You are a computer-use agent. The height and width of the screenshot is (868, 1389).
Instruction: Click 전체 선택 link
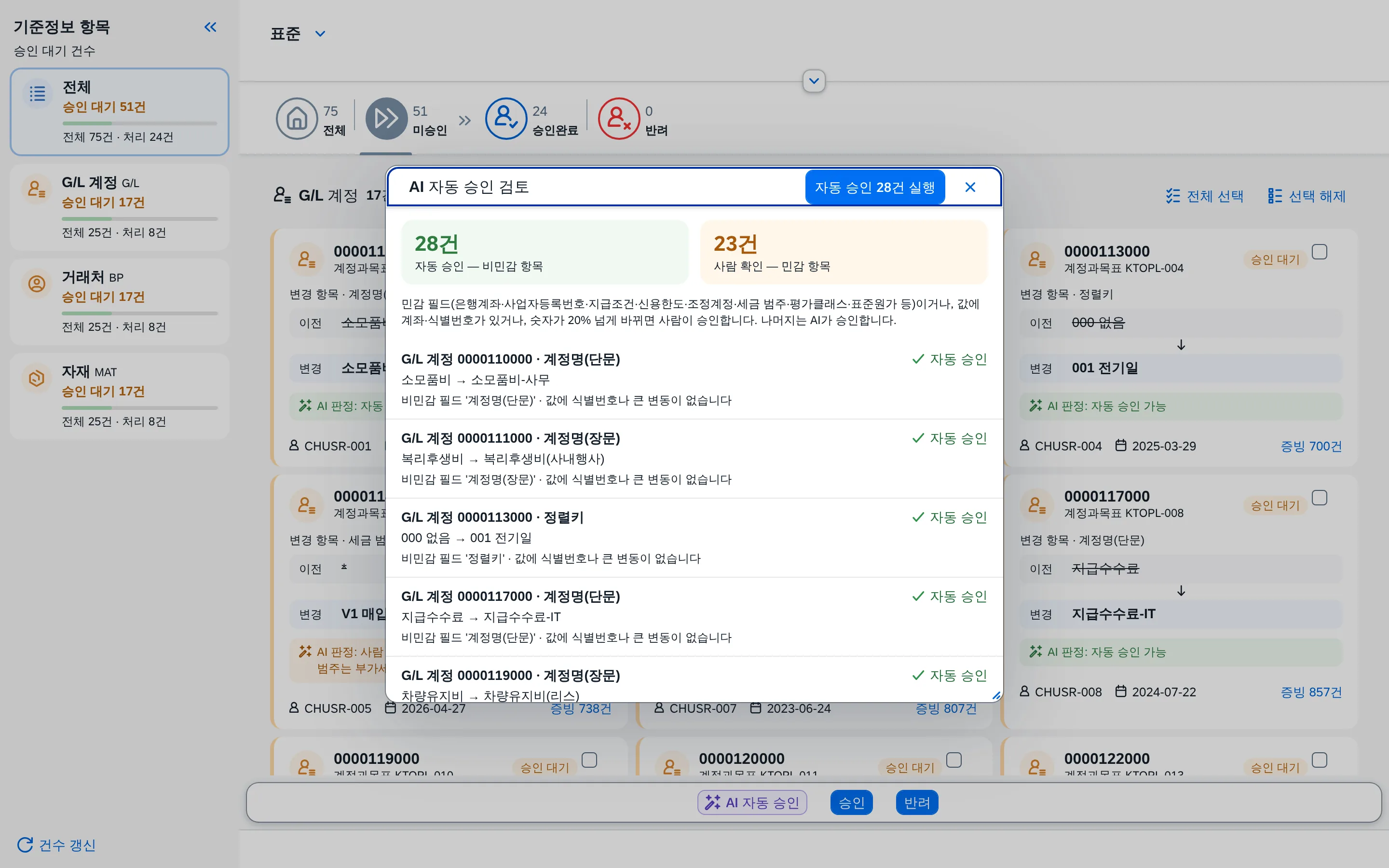[x=1204, y=196]
